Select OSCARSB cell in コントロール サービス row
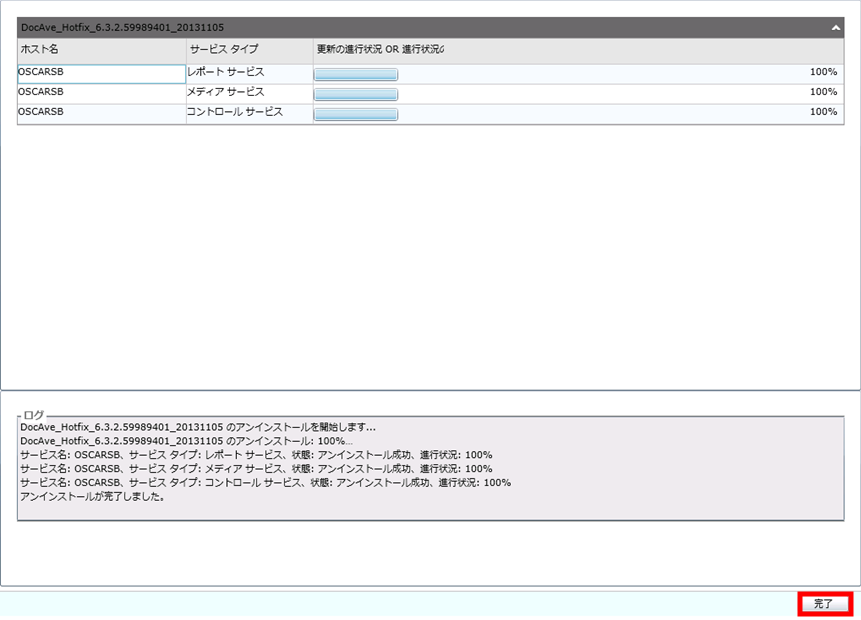861x620 pixels. (x=102, y=114)
